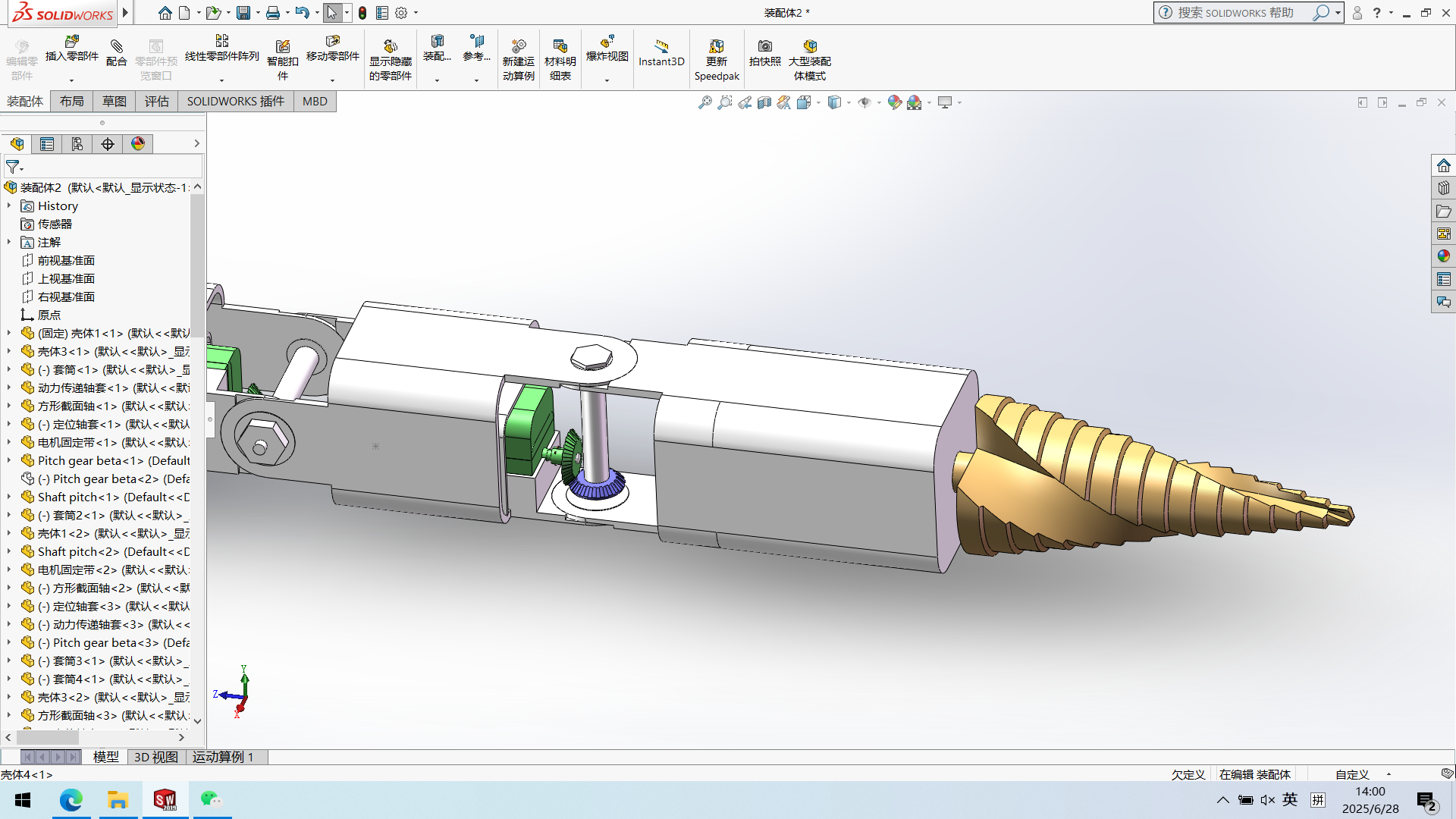Switch to Motion Study 1 (运动算例 1) tab
This screenshot has width=1456, height=819.
tap(223, 757)
